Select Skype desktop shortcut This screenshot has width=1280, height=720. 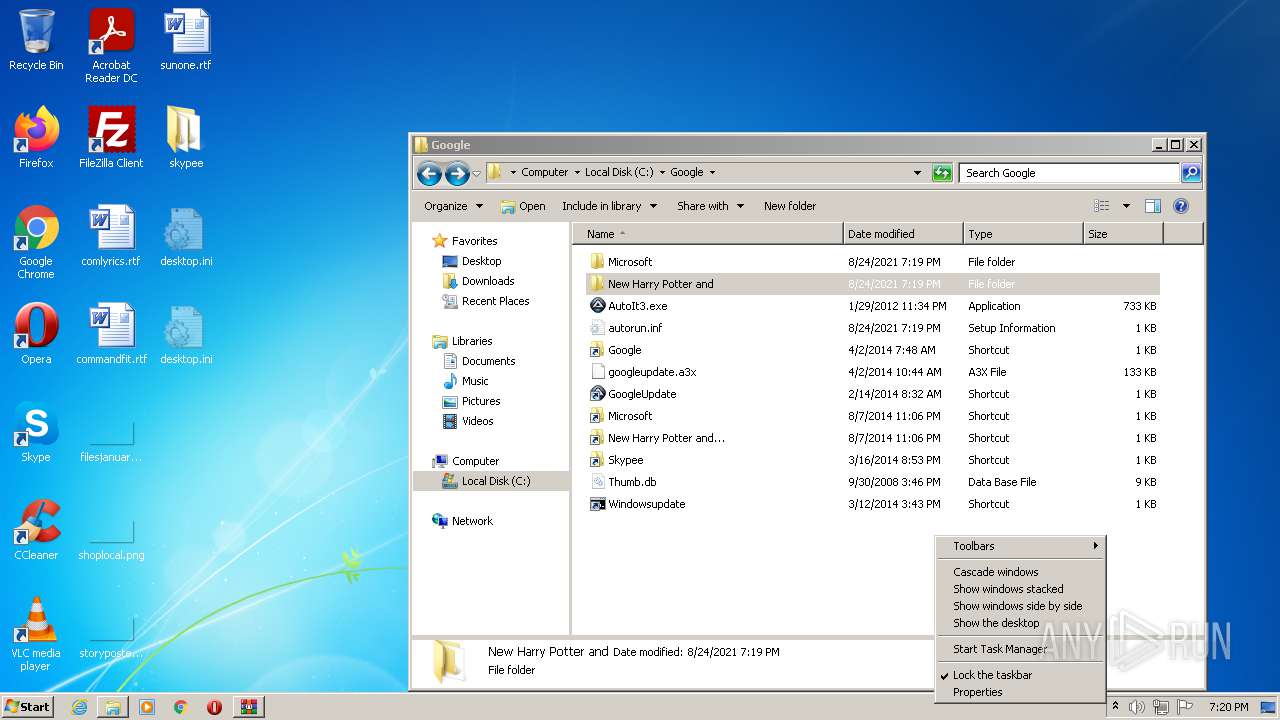tap(36, 432)
